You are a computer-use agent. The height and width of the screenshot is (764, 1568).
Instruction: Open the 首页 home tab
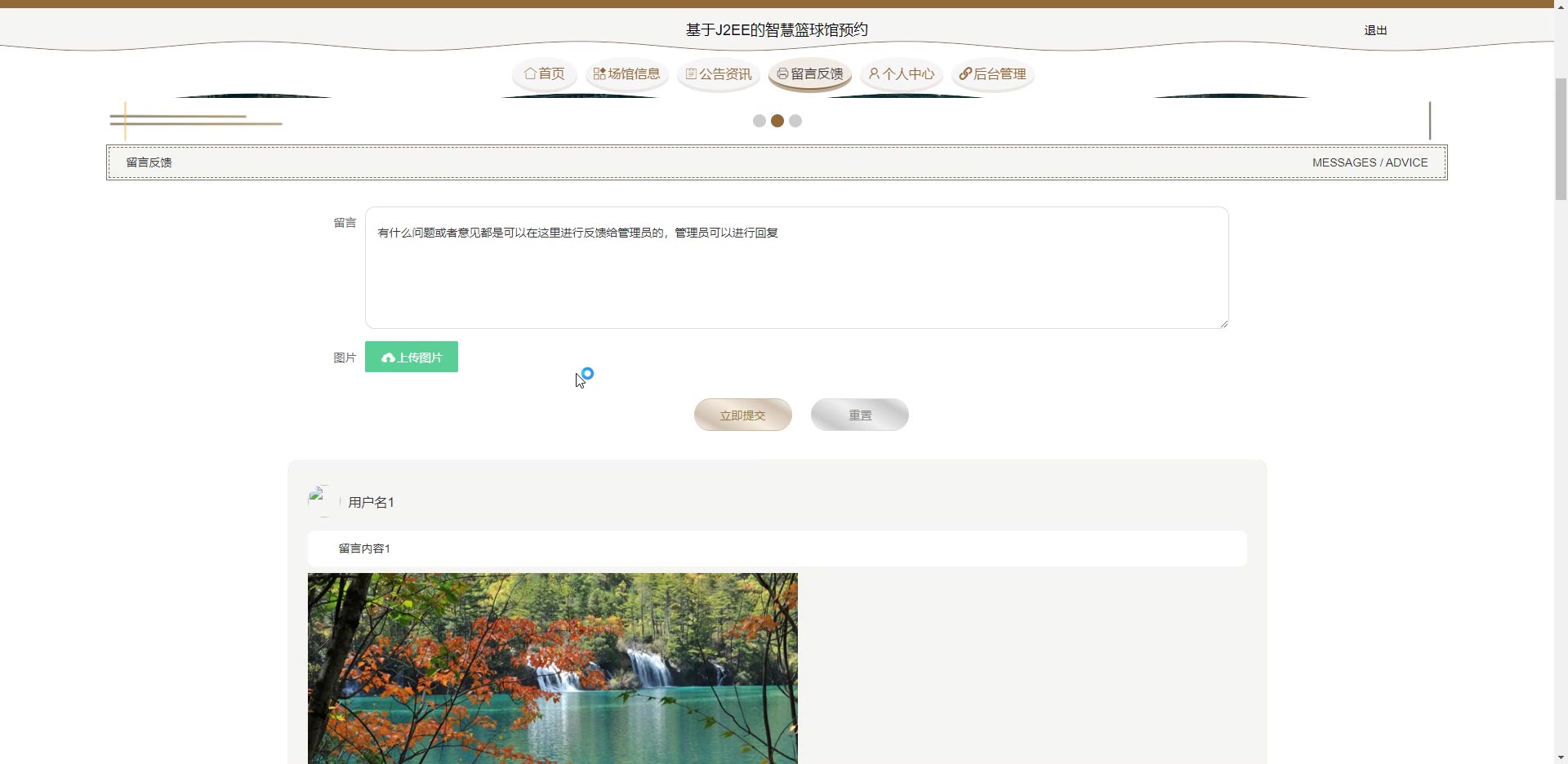[545, 74]
